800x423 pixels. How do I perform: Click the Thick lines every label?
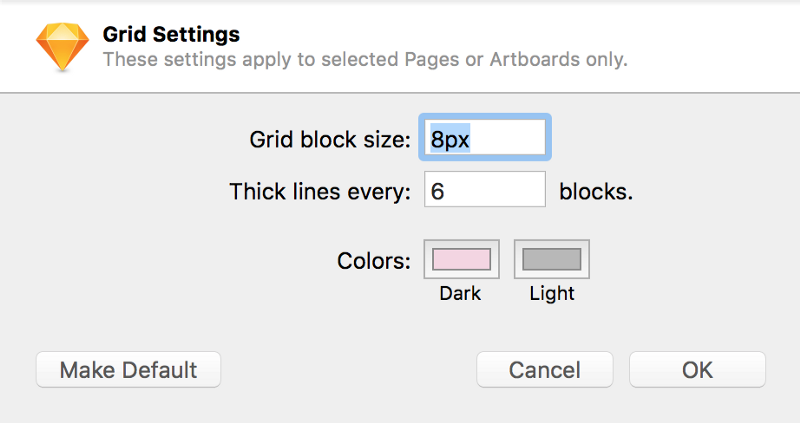click(x=320, y=191)
